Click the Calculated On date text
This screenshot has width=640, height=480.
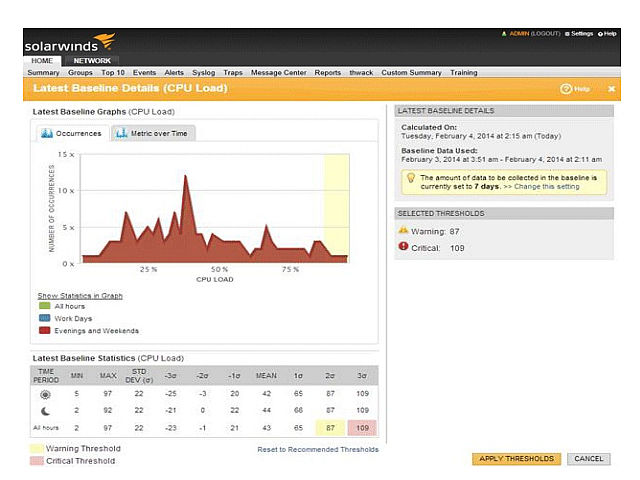point(481,136)
